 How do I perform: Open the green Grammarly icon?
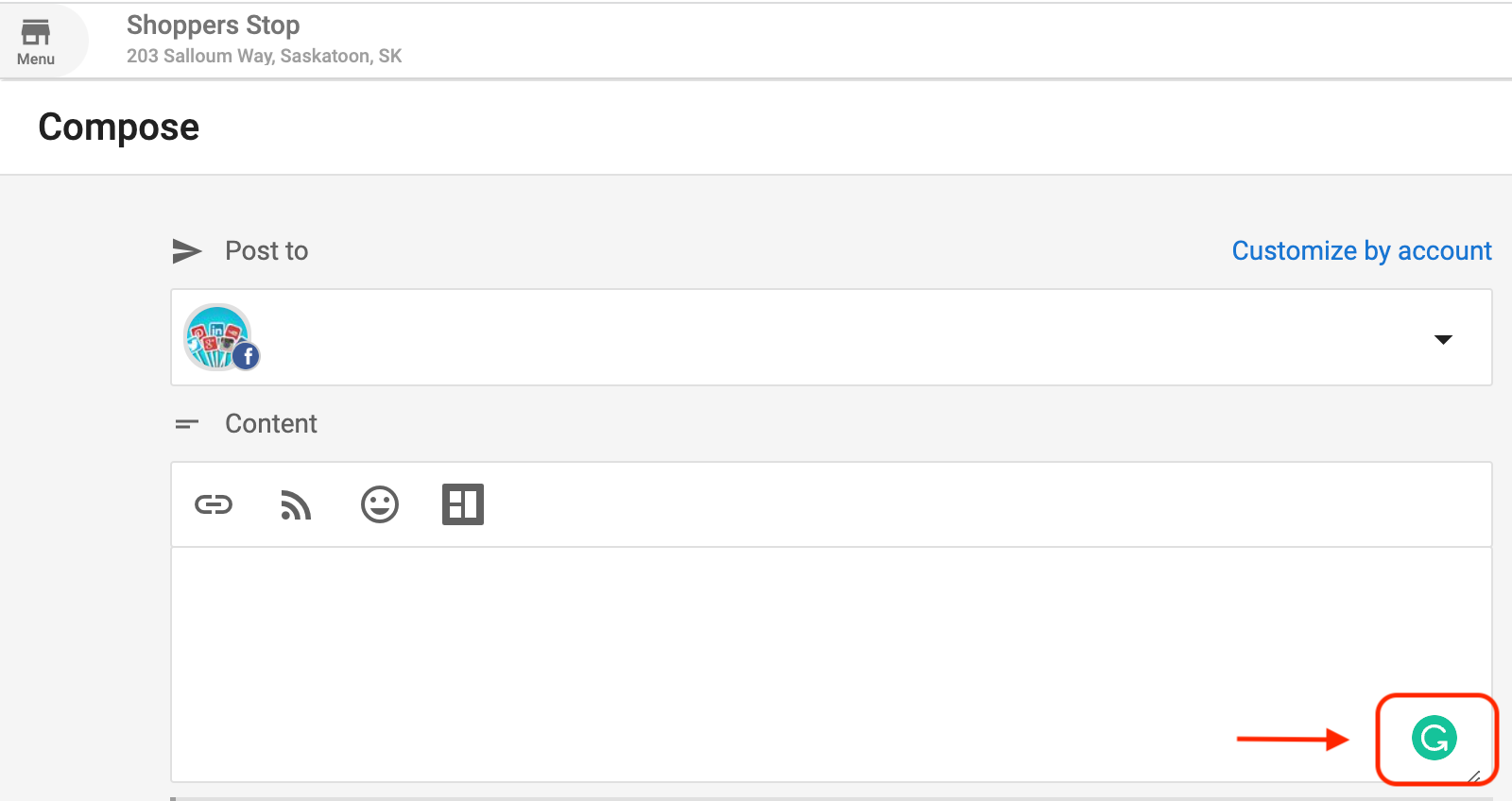click(x=1435, y=738)
